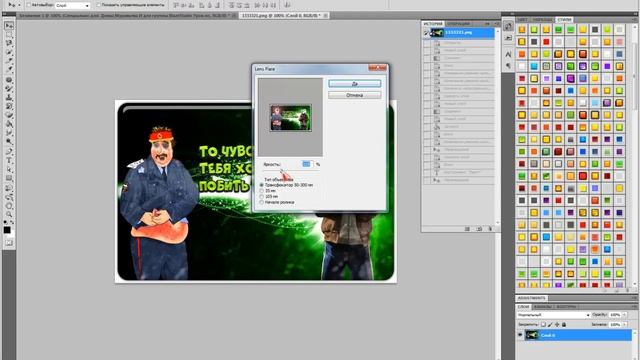Switch to the ИСТОРИЯ tab

click(x=433, y=24)
